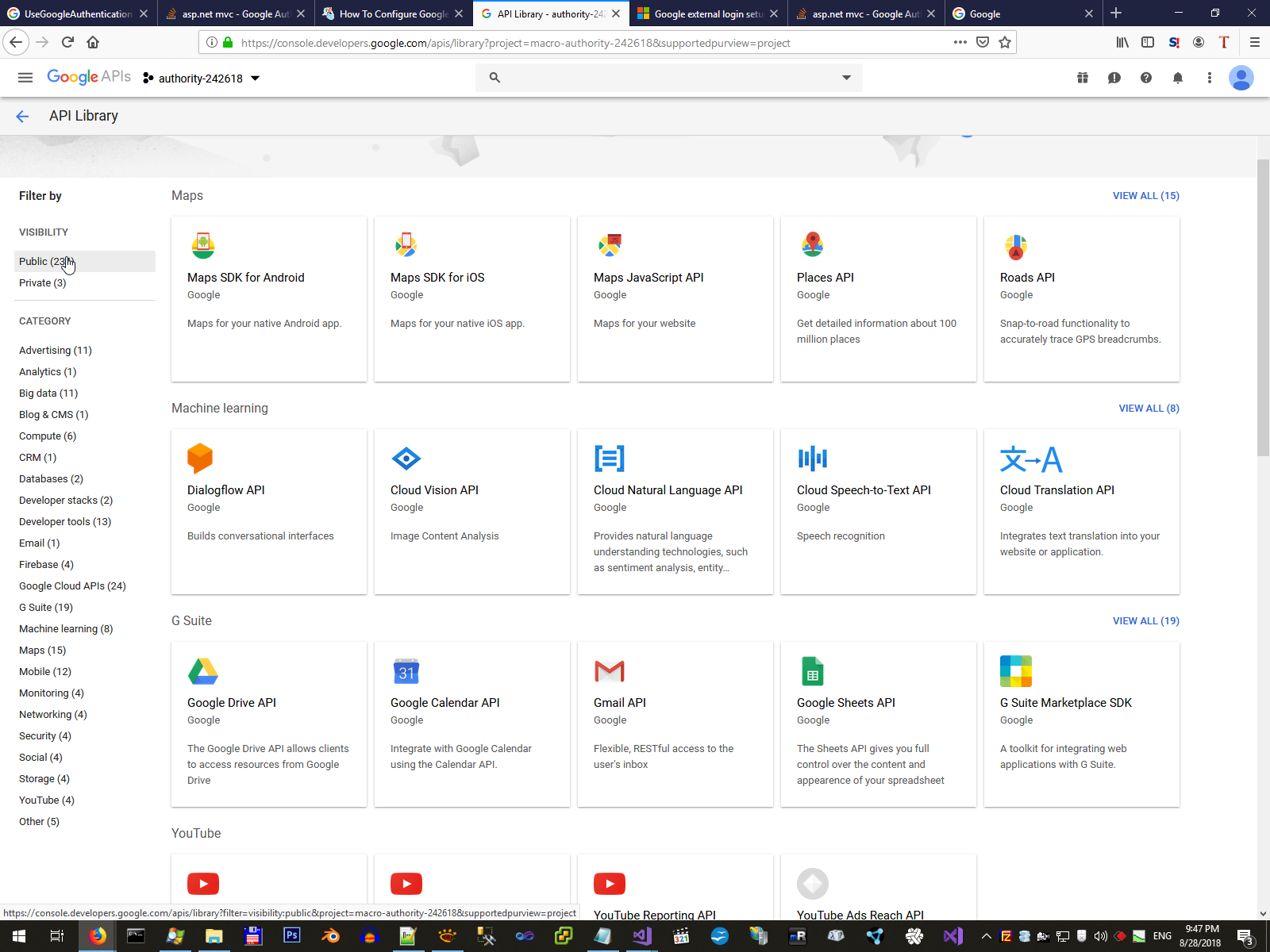
Task: View all 19 G Suite APIs
Action: pyautogui.click(x=1146, y=621)
